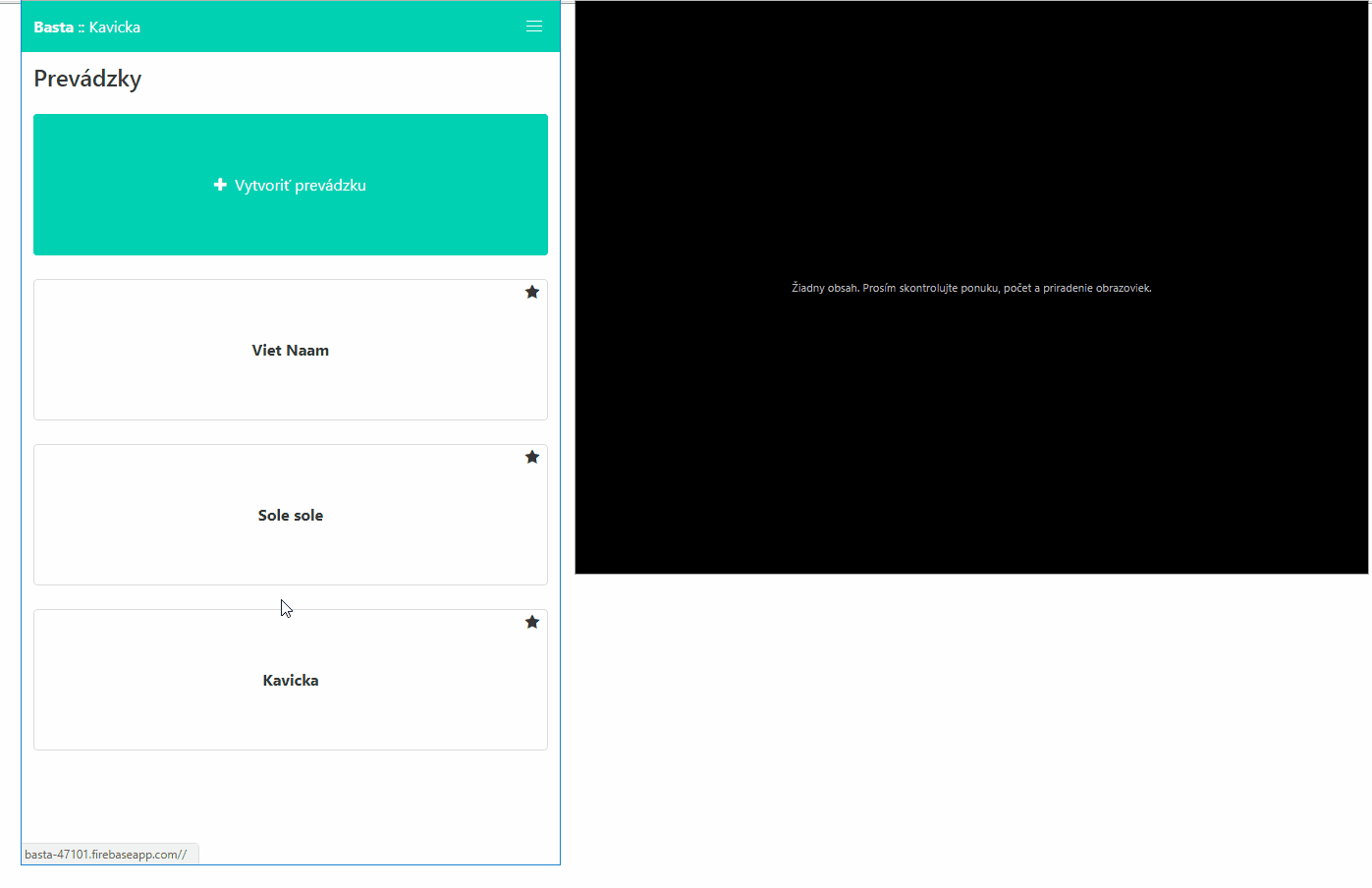Toggle the favorite star on Viet Naam
This screenshot has height=888, width=1372.
point(531,292)
